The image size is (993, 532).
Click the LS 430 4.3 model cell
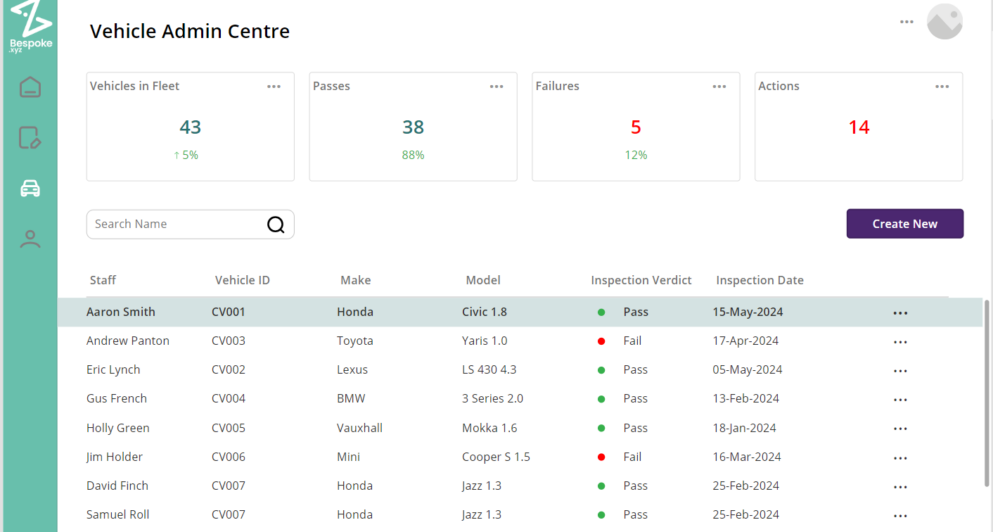pos(489,370)
